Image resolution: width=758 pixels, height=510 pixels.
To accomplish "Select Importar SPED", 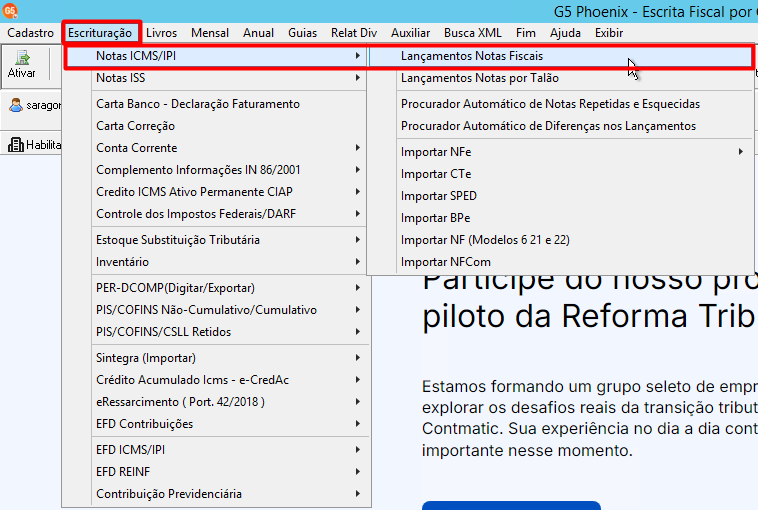I will click(x=560, y=196).
